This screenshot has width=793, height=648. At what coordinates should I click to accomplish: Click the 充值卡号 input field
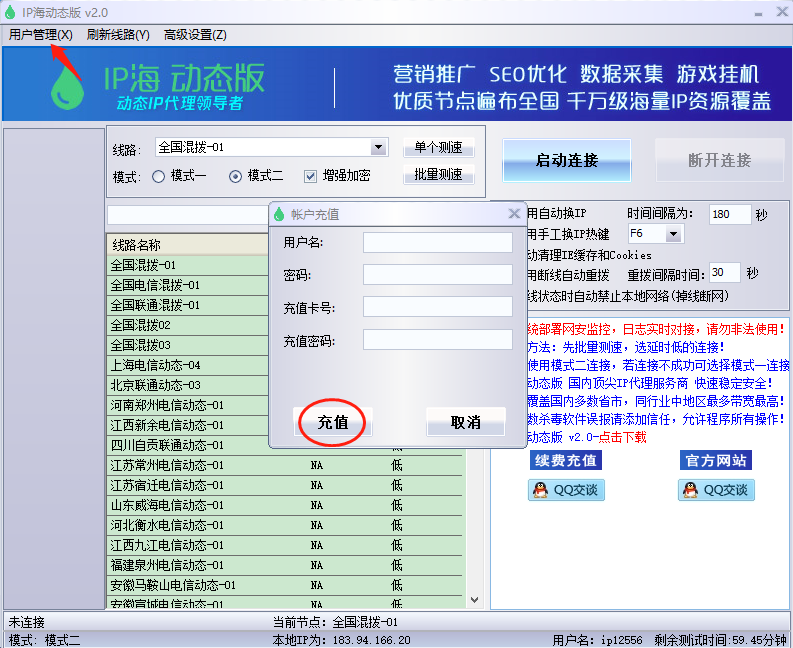click(x=438, y=307)
